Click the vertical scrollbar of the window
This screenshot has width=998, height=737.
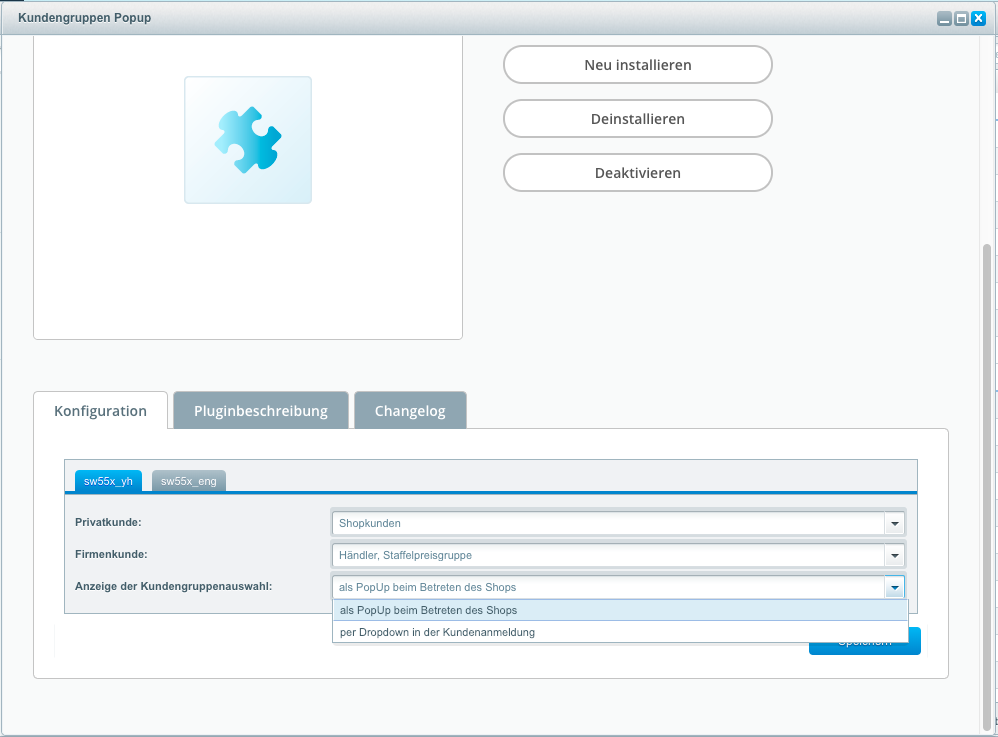tap(987, 480)
